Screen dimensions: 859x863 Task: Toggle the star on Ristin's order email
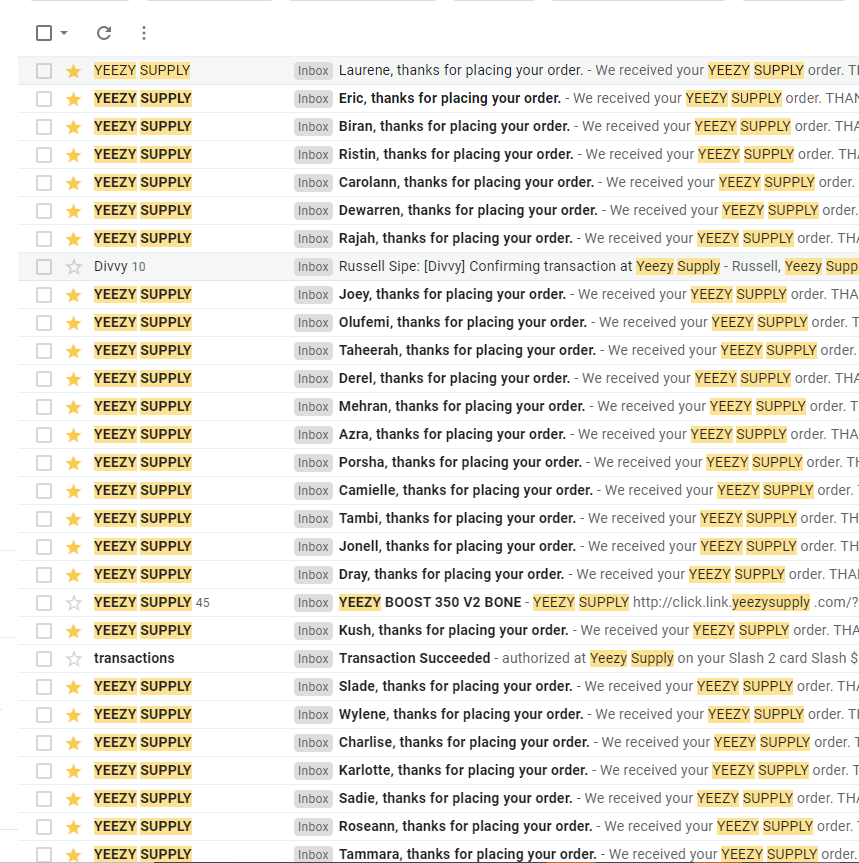73,155
